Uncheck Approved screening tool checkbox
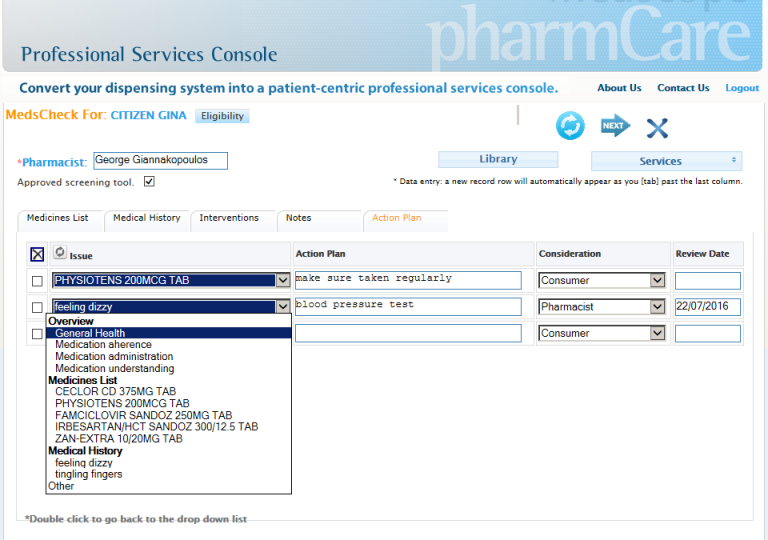This screenshot has height=540, width=768. [149, 182]
